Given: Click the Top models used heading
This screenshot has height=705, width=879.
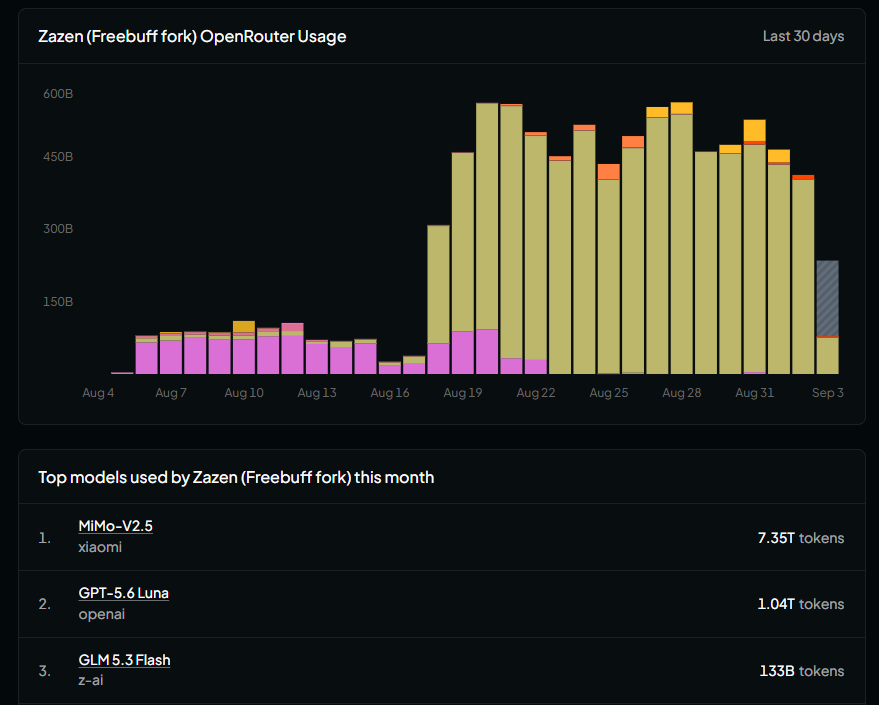Looking at the screenshot, I should [x=236, y=477].
